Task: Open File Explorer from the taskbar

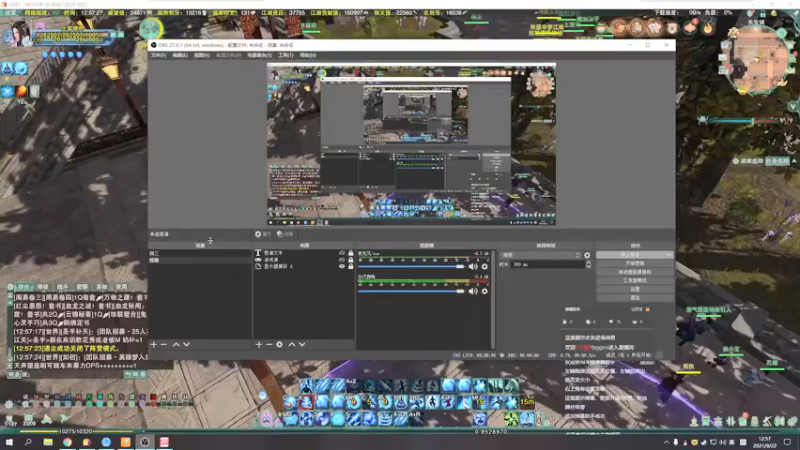Action: click(48, 442)
